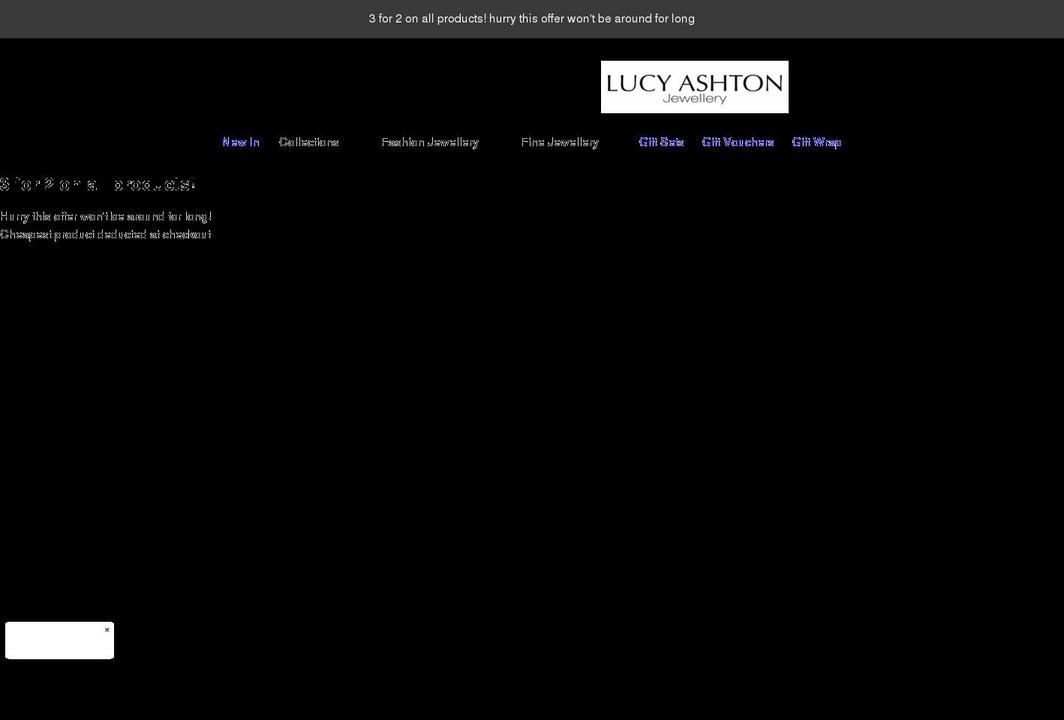This screenshot has width=1064, height=720.
Task: Click the "Hurry this offer won't be around for long!" text
Action: coord(105,215)
